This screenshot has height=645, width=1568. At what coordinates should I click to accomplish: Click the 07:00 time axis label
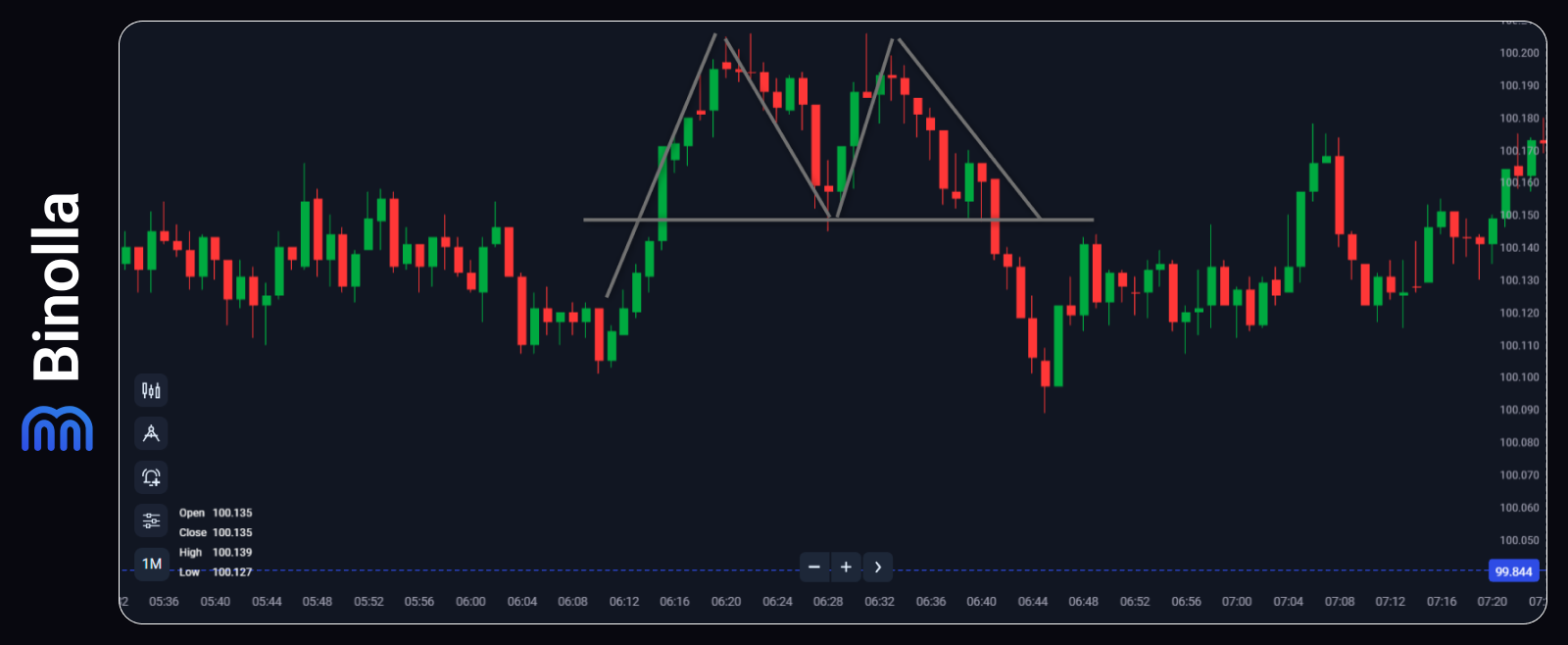point(1237,601)
